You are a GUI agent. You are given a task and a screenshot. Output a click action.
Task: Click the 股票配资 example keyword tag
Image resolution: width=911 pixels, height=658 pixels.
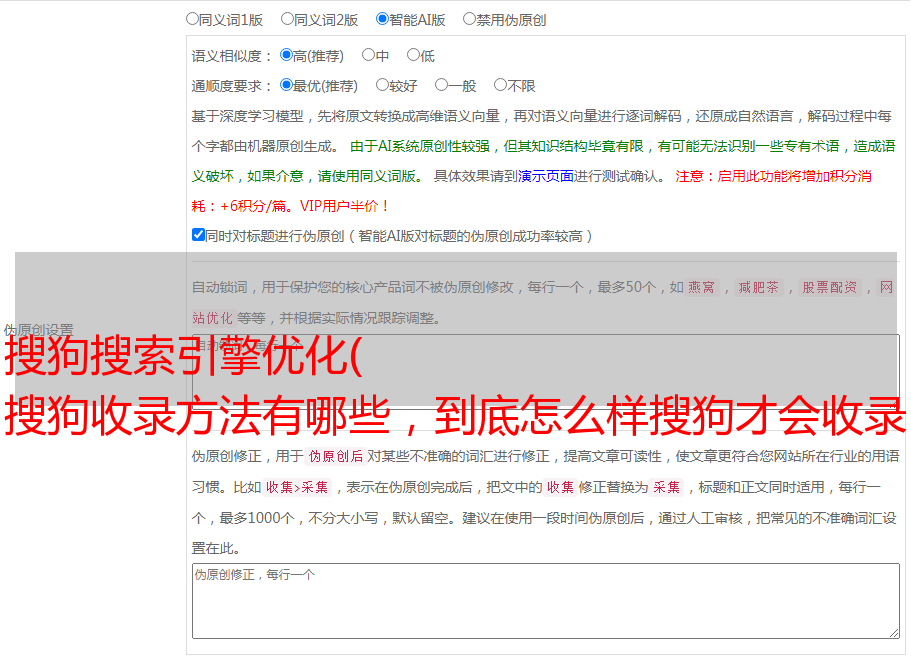pos(830,287)
